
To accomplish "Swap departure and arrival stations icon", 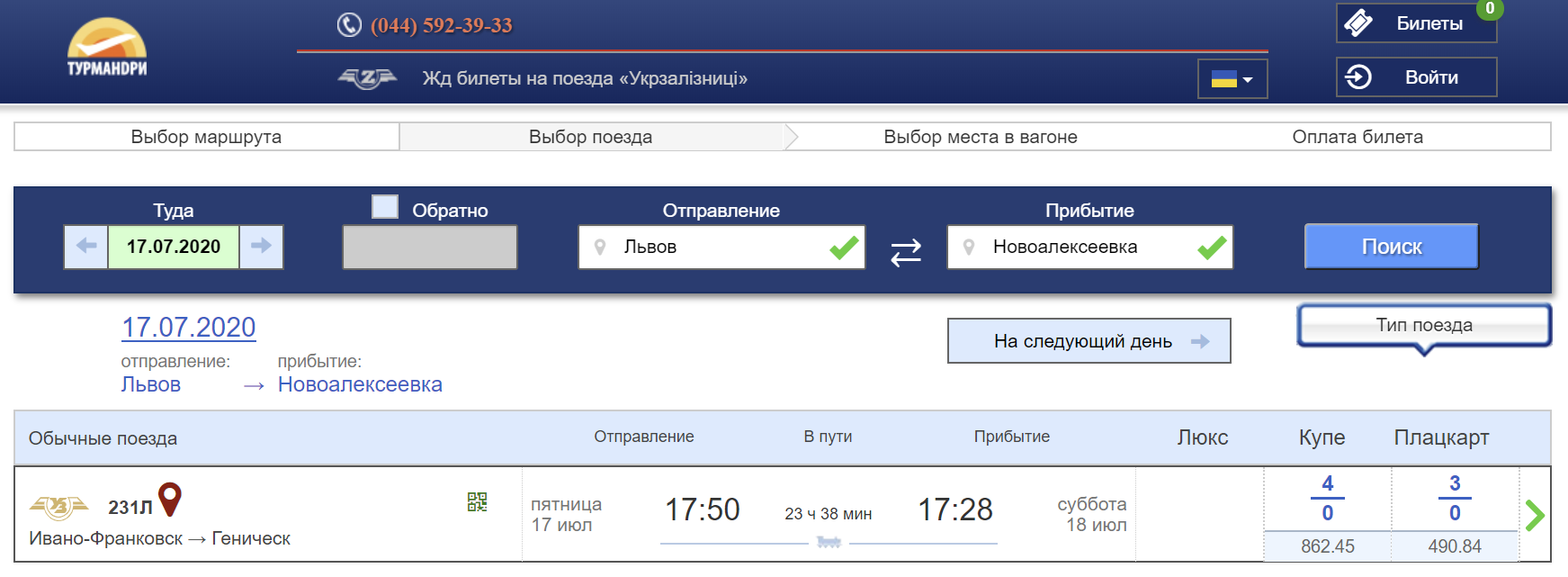I will coord(906,252).
